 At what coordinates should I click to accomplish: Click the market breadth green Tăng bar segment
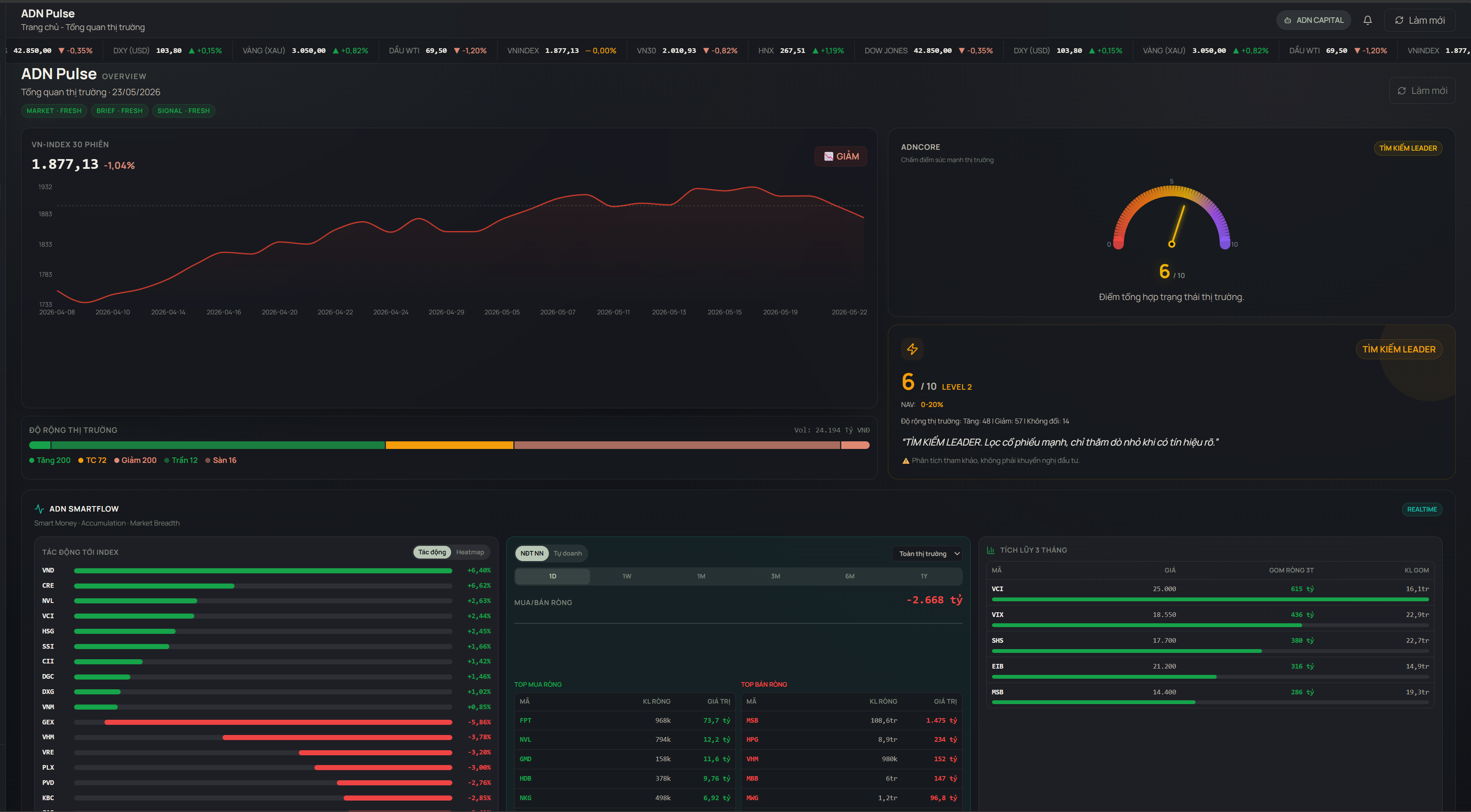218,445
